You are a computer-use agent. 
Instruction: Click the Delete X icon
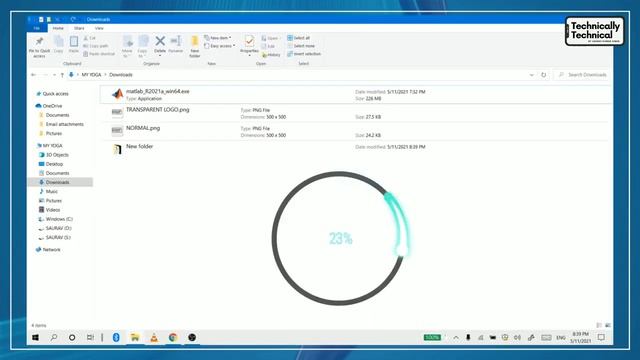(x=160, y=41)
